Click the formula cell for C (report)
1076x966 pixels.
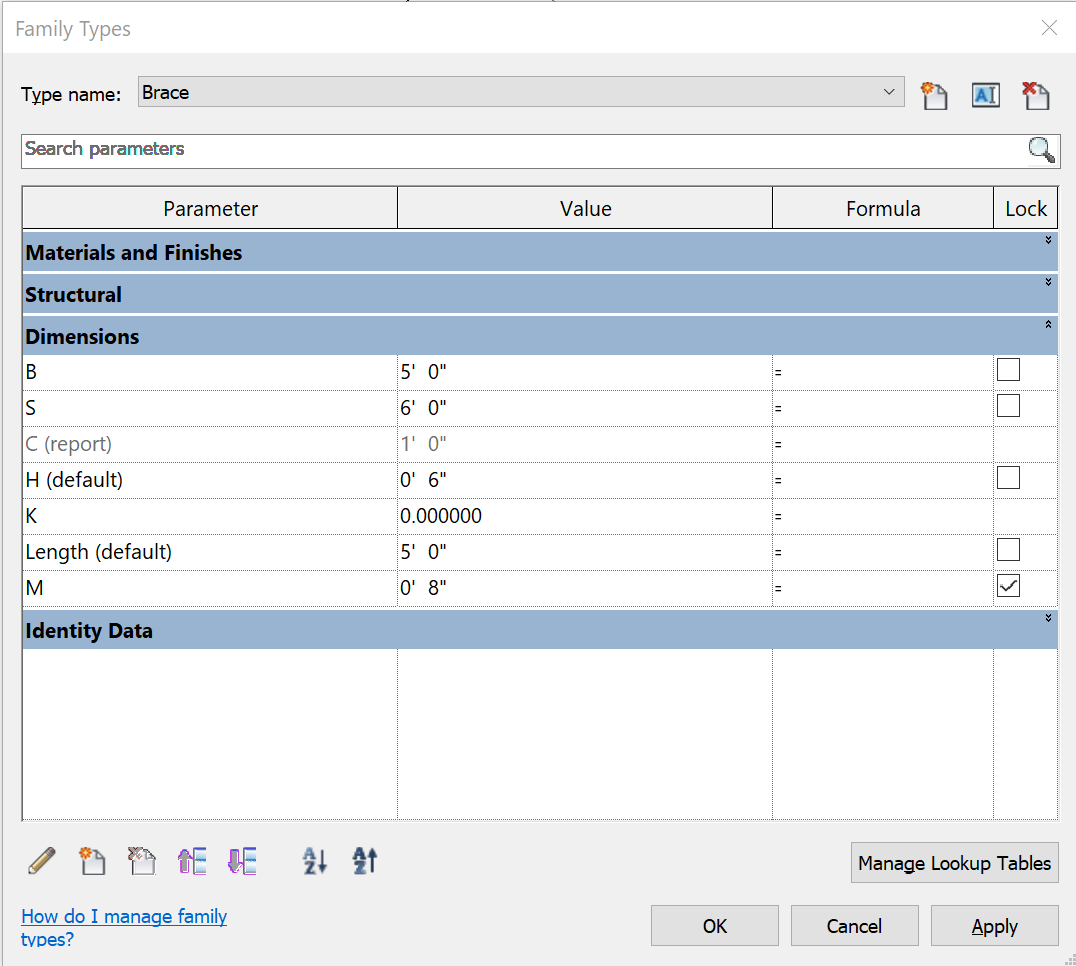pos(883,445)
